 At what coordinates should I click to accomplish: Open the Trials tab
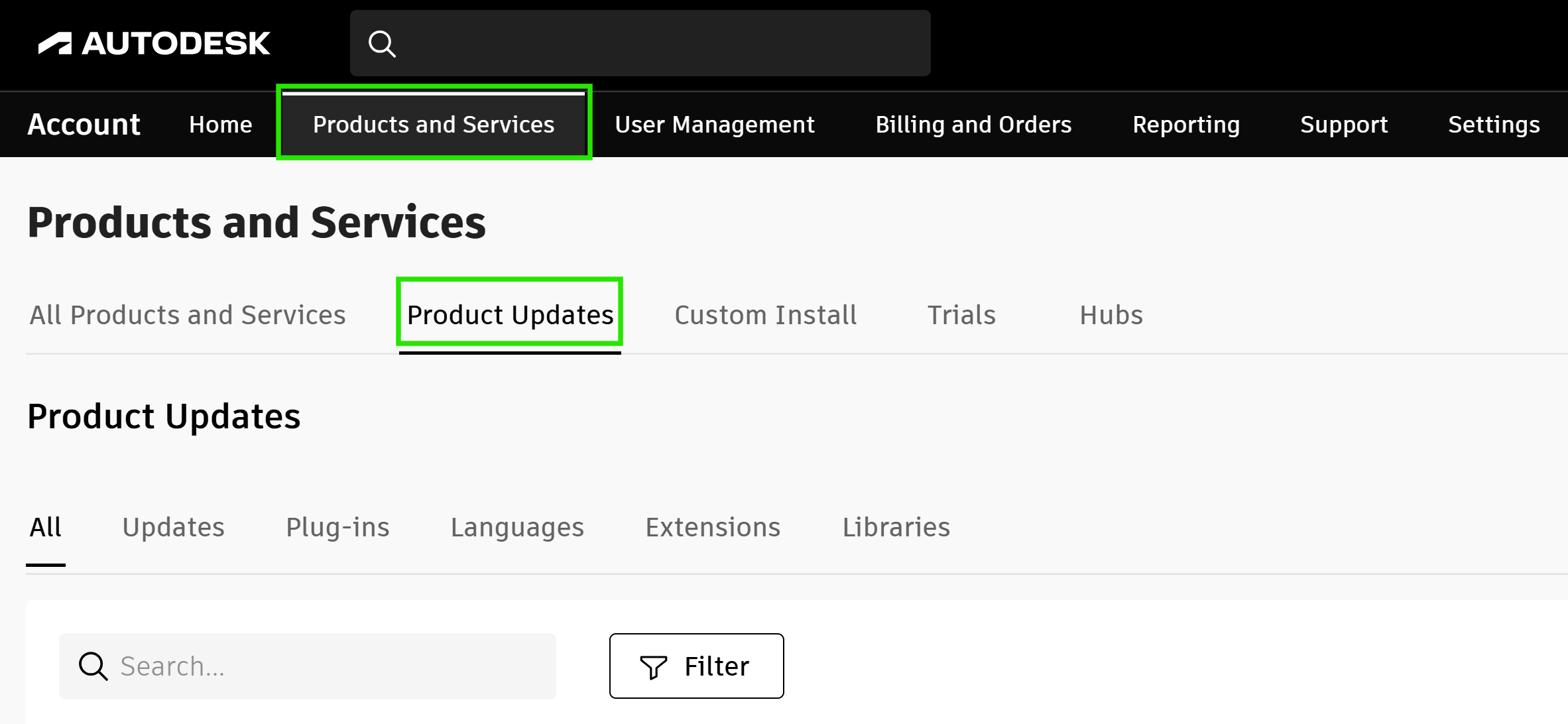pyautogui.click(x=961, y=315)
